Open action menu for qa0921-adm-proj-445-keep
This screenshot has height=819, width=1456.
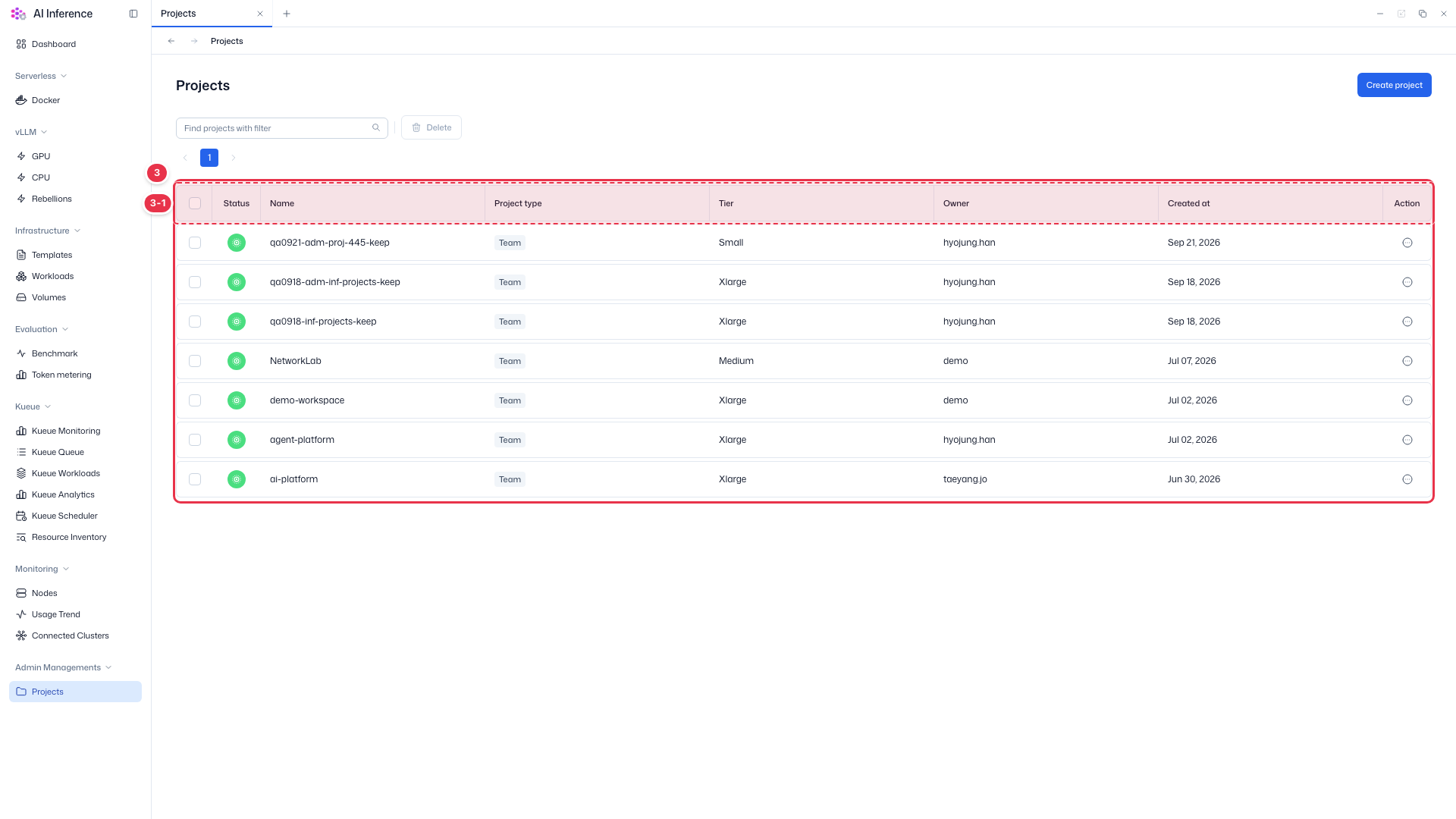[1407, 243]
